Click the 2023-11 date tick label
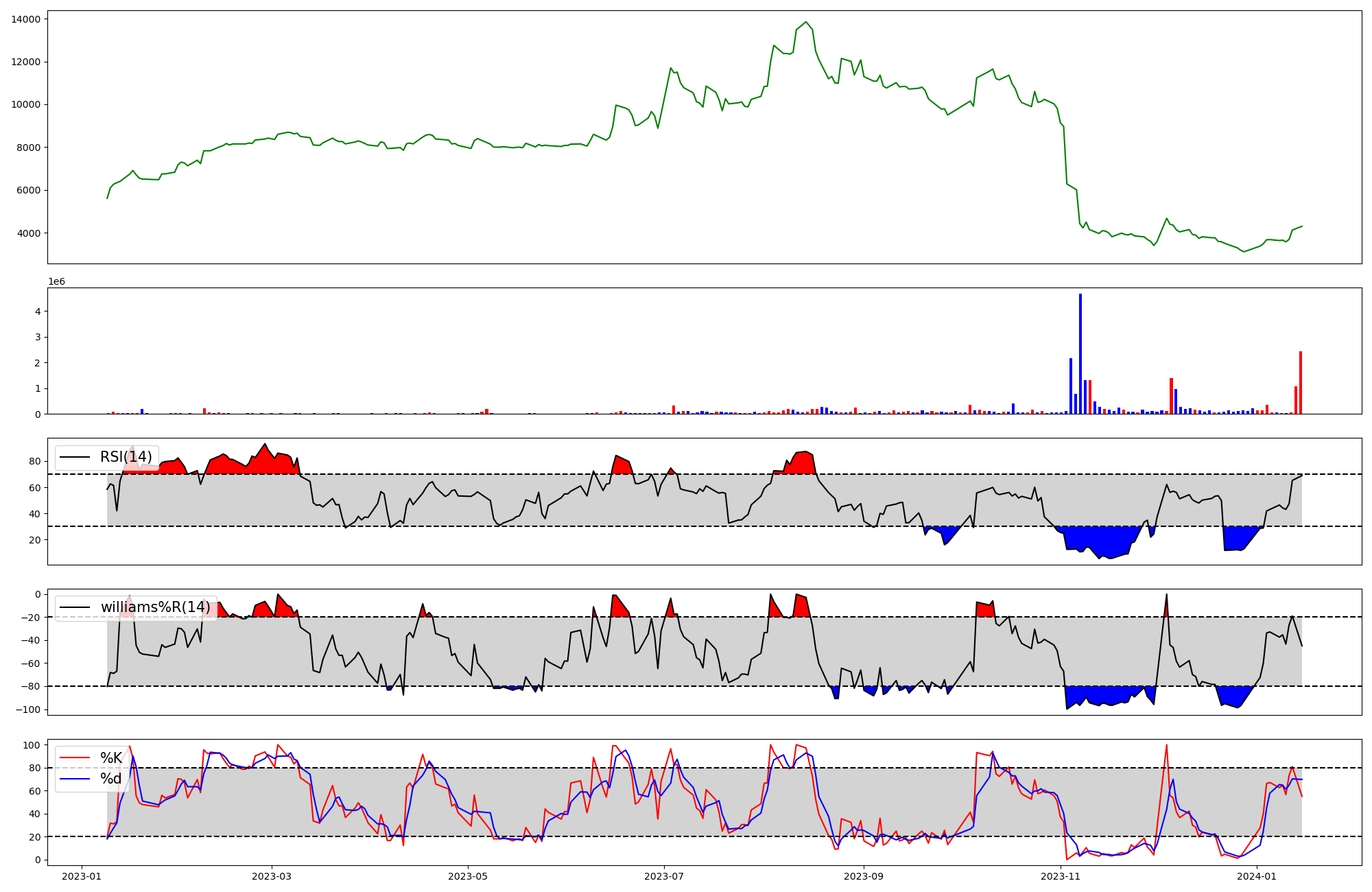1372x892 pixels. [1061, 876]
